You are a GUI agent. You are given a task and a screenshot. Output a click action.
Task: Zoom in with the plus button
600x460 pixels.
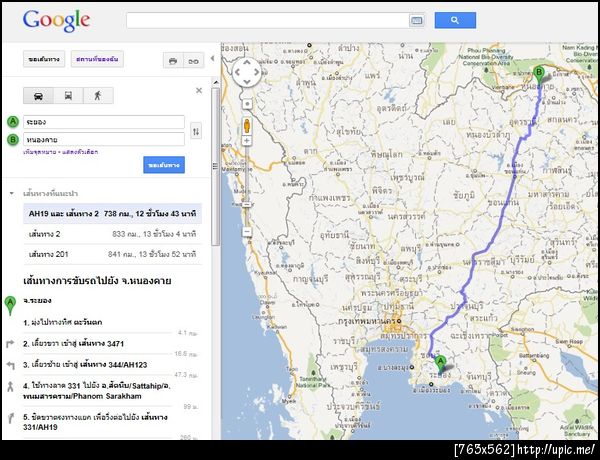point(247,141)
